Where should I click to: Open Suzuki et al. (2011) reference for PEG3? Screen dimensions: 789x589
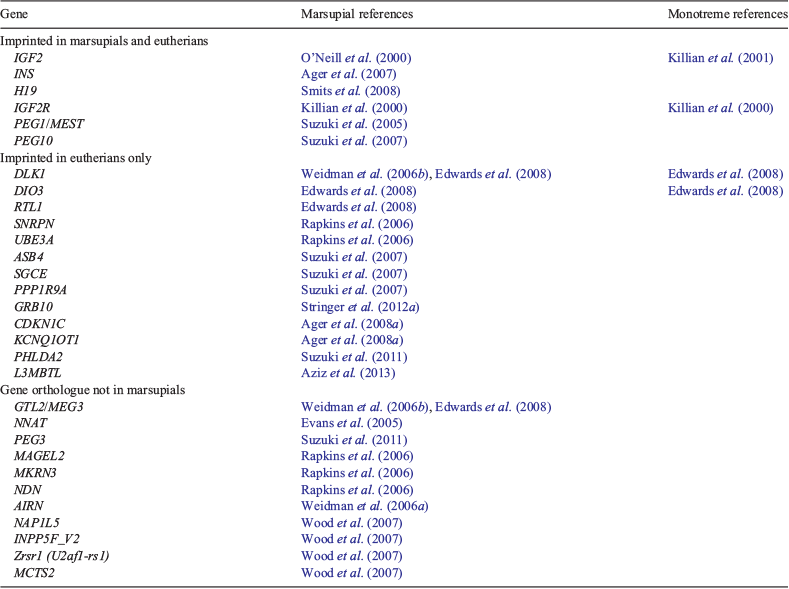pos(354,440)
